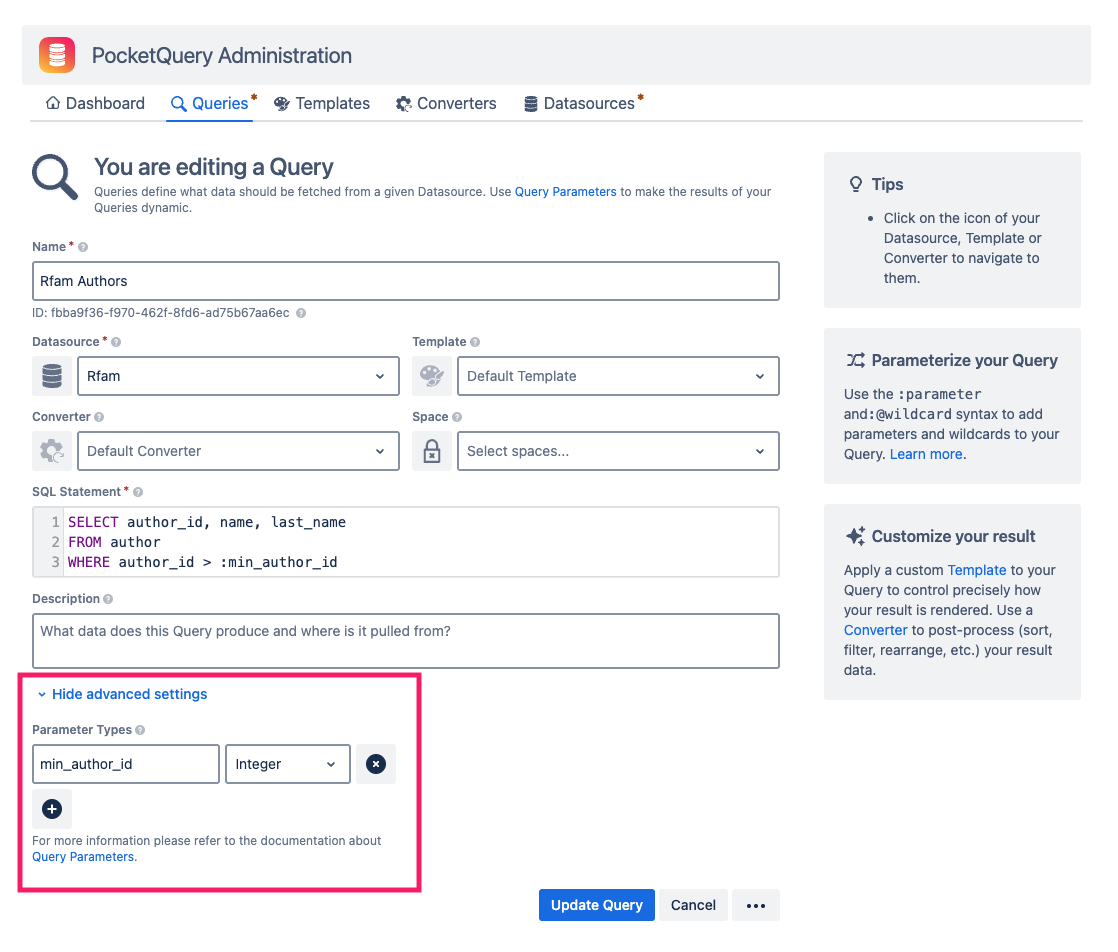Open the Datasources tab

coord(581,103)
